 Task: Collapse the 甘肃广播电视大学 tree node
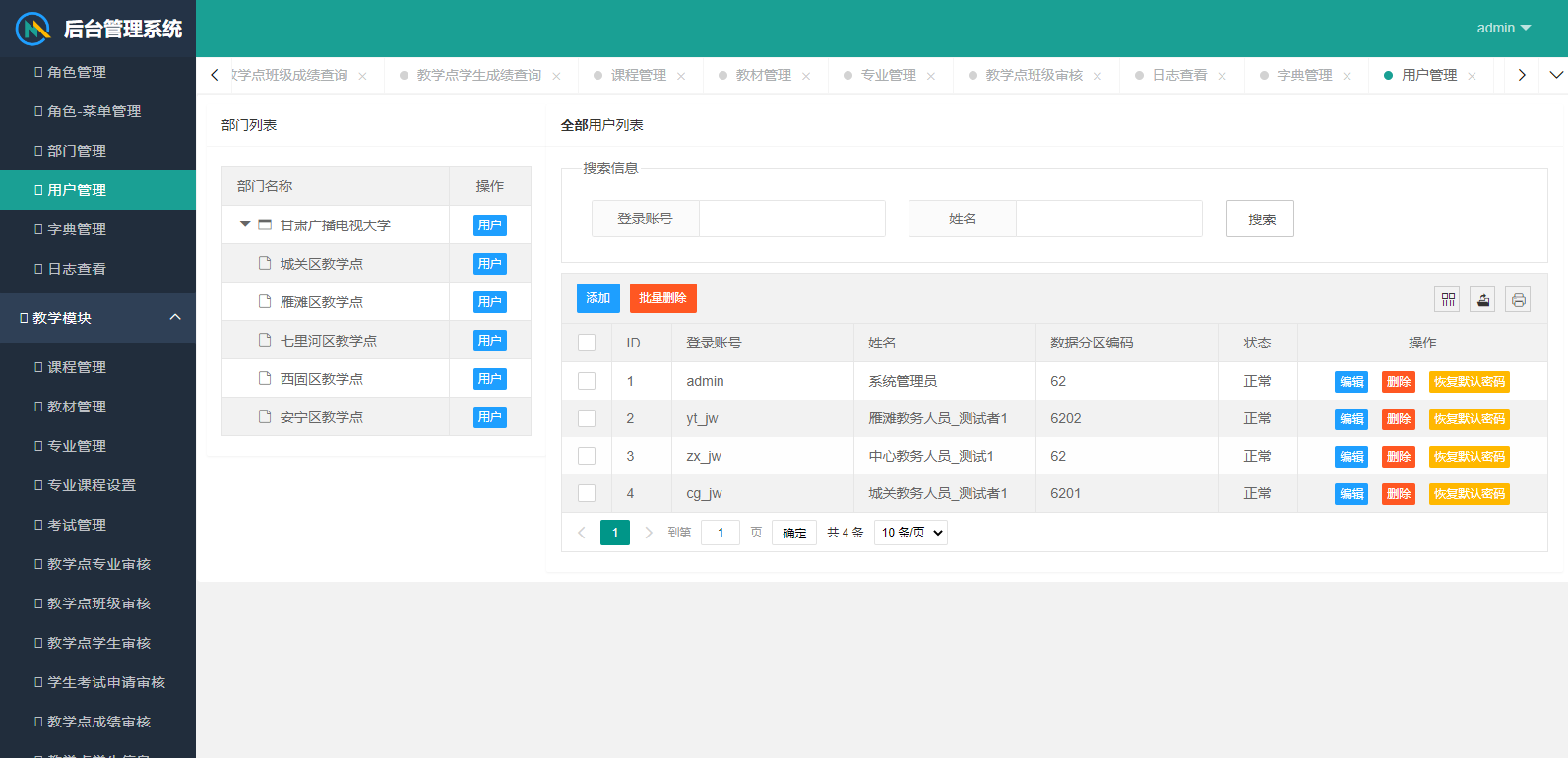(245, 224)
